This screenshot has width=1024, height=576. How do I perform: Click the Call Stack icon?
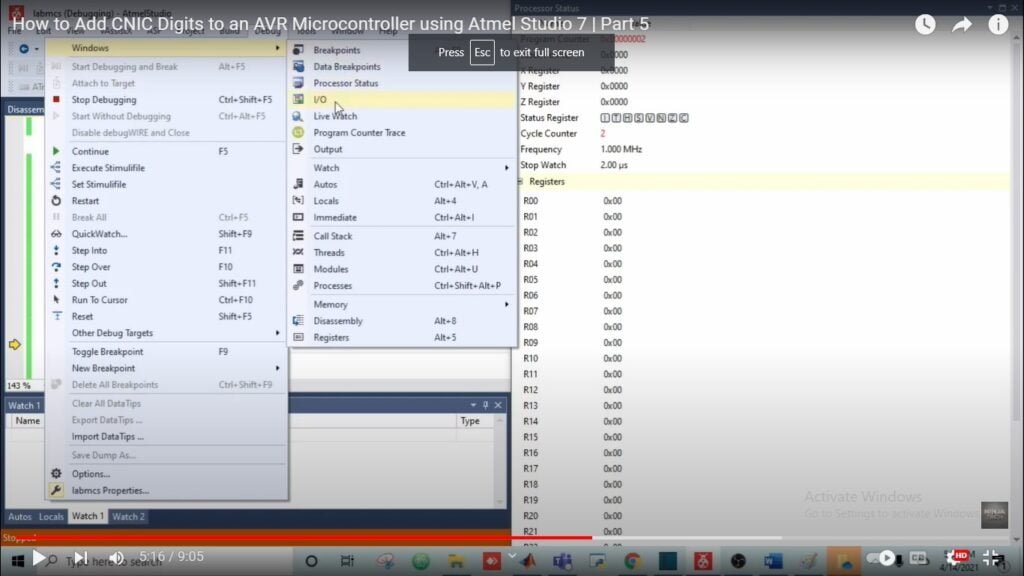(298, 236)
